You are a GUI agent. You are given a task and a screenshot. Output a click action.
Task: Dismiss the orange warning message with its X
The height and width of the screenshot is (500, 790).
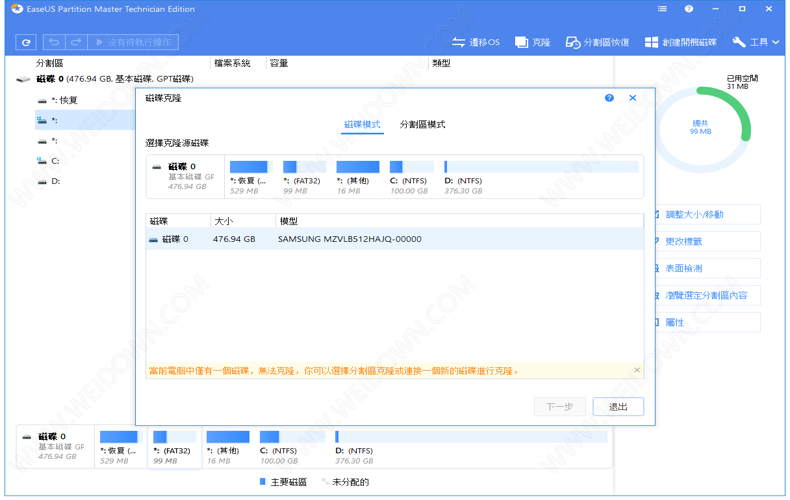coord(637,370)
